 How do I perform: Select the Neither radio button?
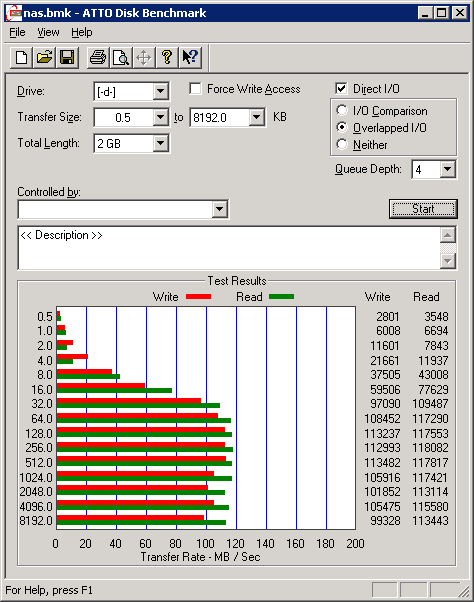(342, 144)
